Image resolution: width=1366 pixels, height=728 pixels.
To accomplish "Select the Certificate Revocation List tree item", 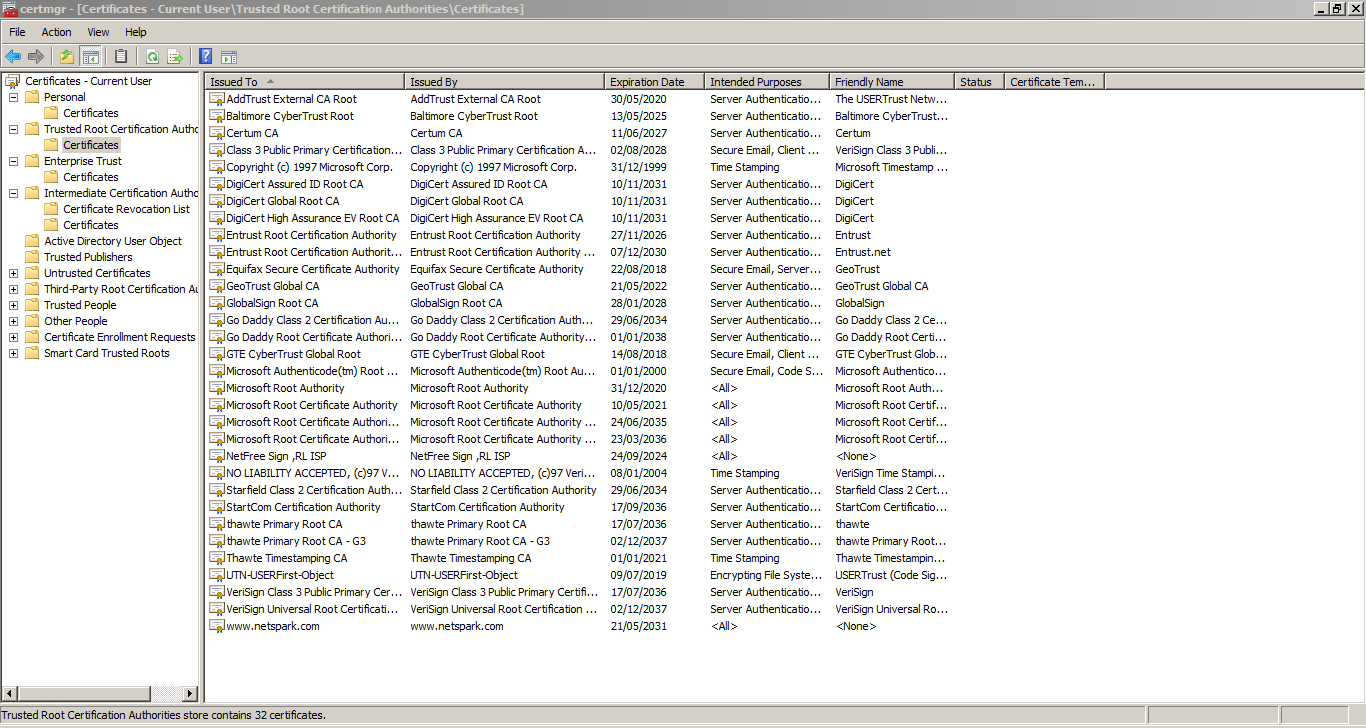I will 126,209.
